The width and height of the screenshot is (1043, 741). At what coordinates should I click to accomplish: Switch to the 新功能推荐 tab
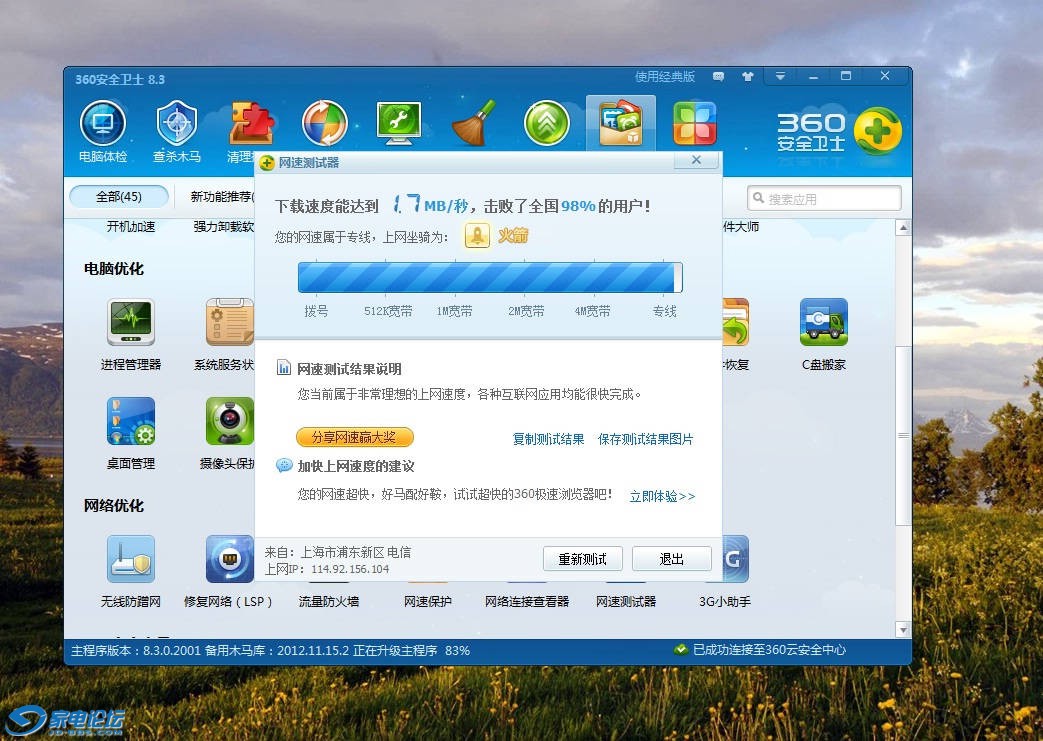point(222,197)
